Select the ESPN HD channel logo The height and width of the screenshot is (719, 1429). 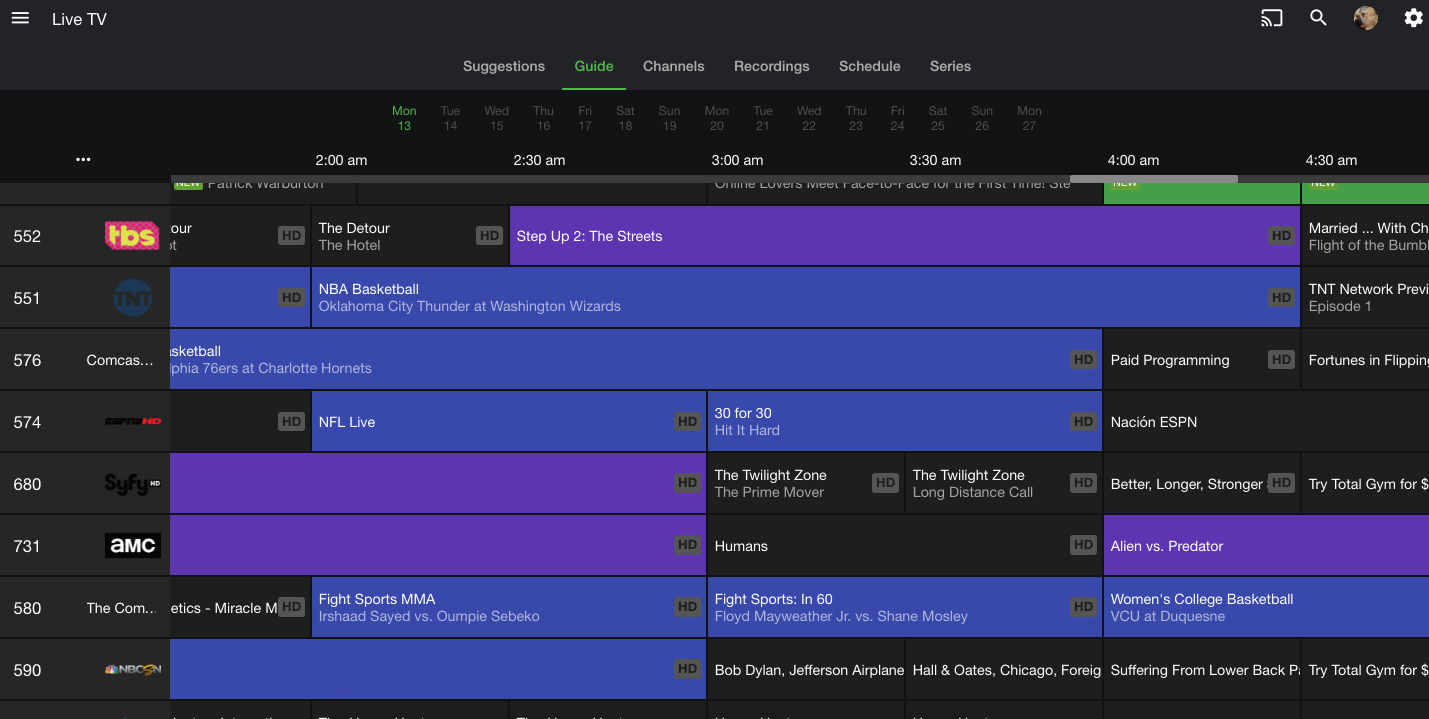click(132, 422)
